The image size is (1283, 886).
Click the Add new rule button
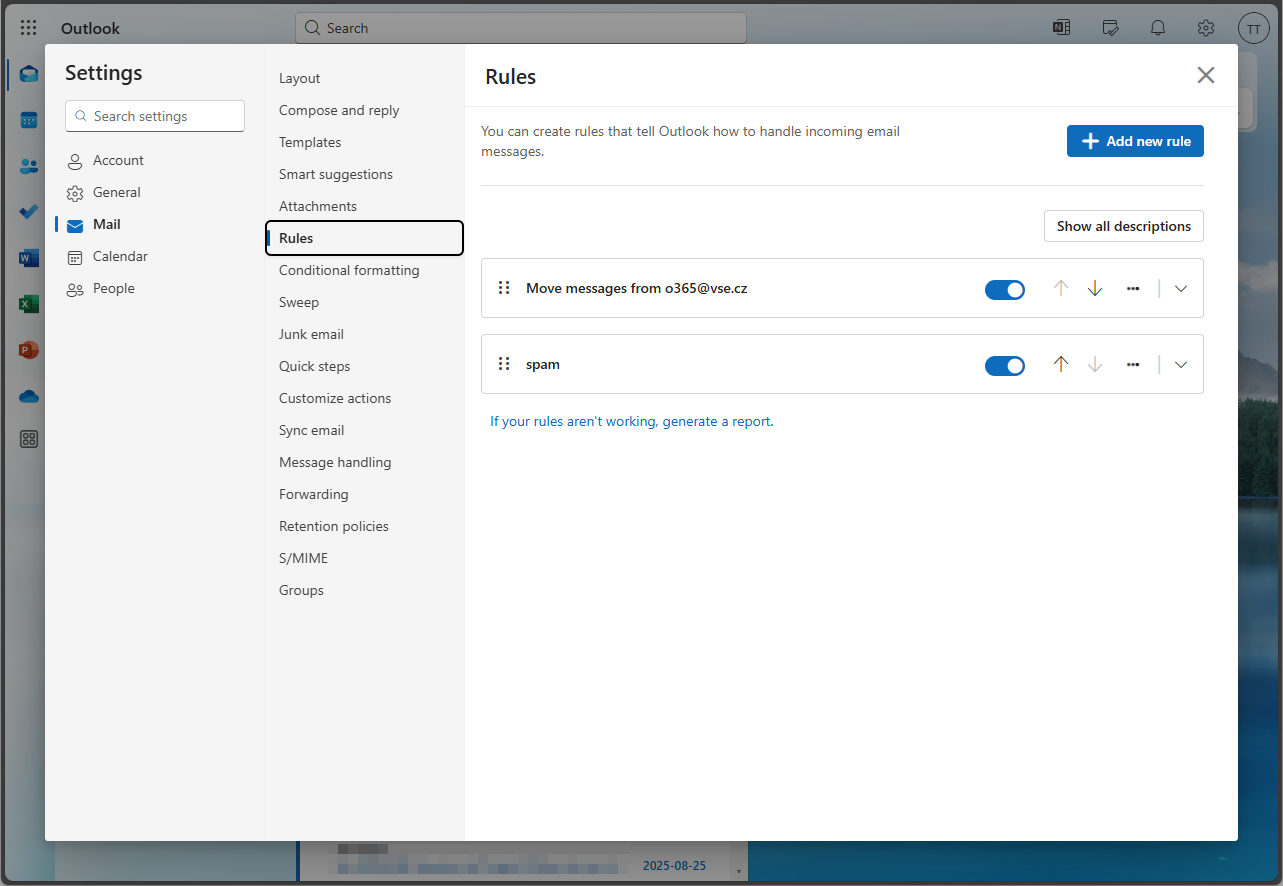tap(1135, 141)
